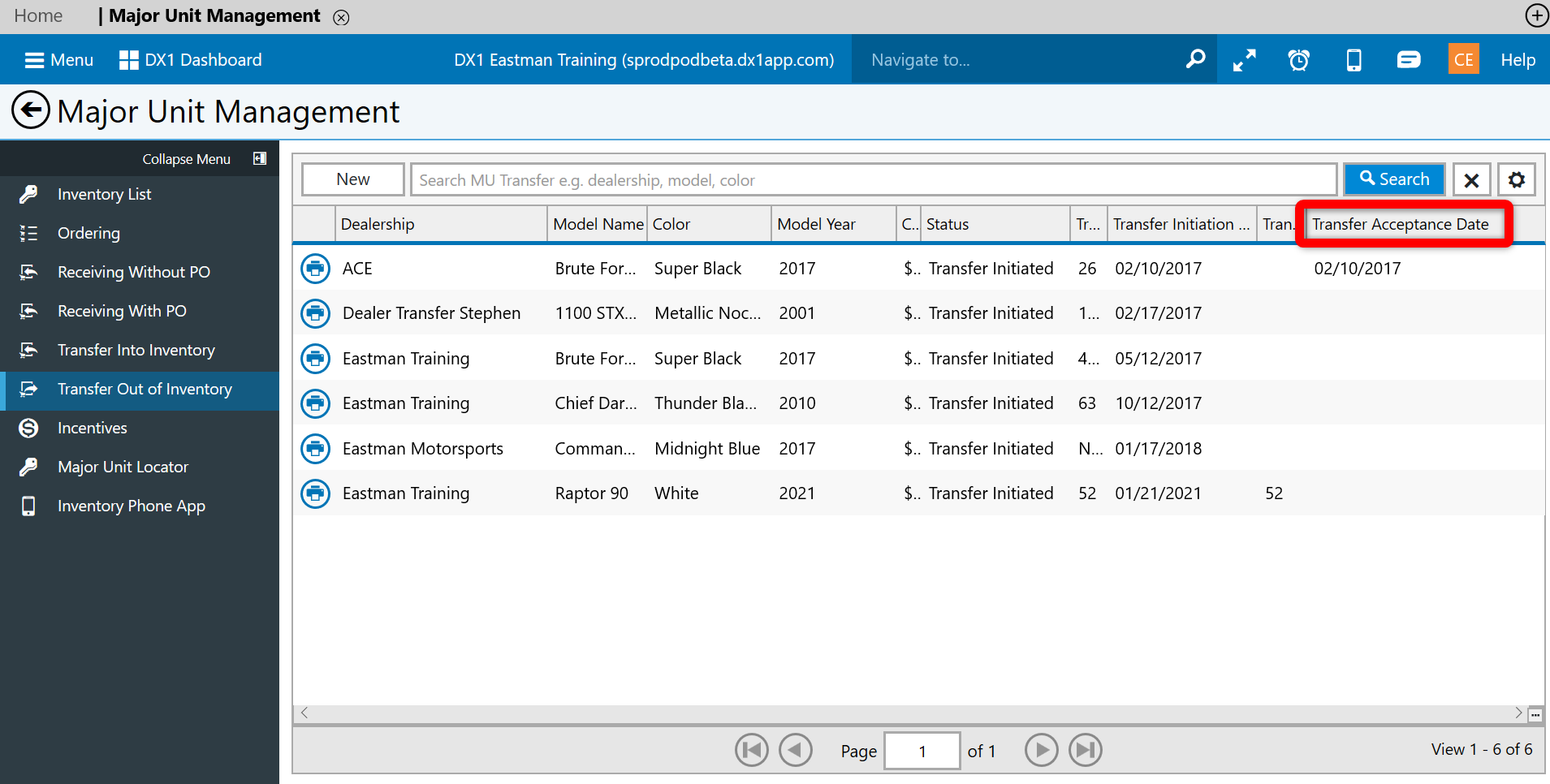Click the blue Search button
Image resolution: width=1550 pixels, height=784 pixels.
pos(1394,179)
